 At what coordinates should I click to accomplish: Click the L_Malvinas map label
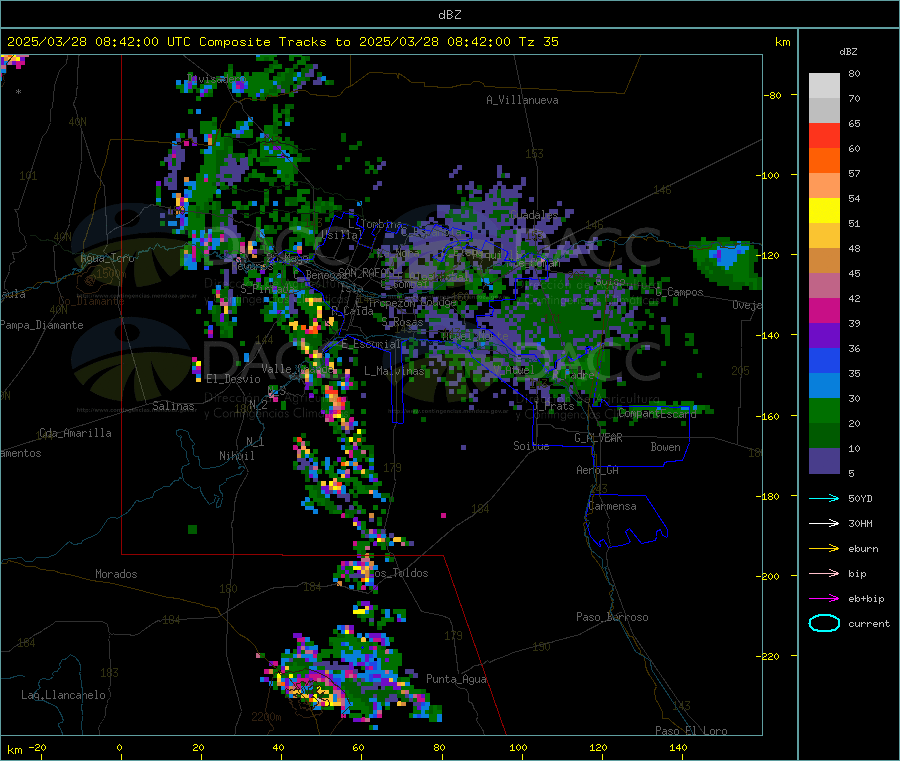point(394,371)
